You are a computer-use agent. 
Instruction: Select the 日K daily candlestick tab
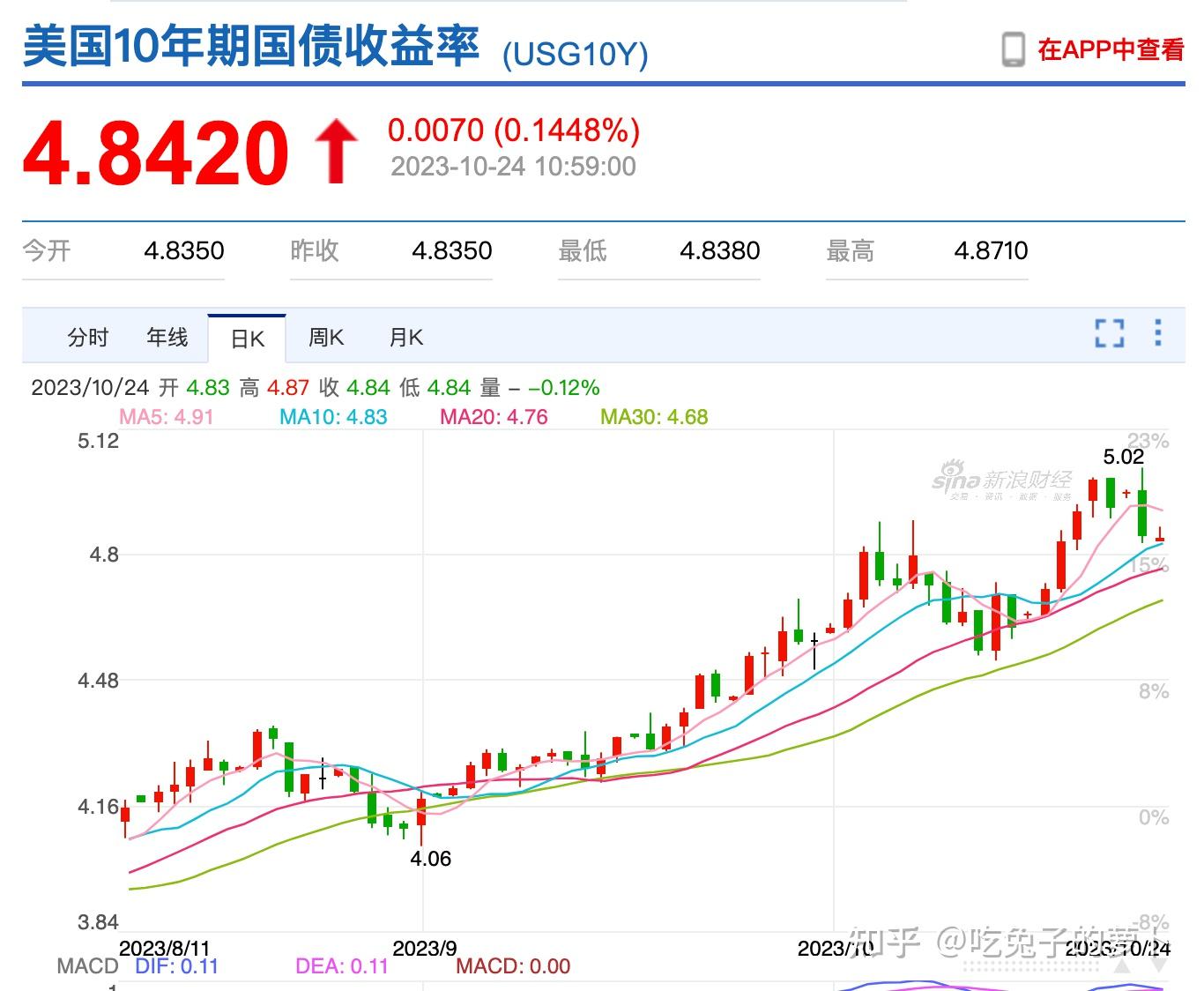pyautogui.click(x=247, y=337)
